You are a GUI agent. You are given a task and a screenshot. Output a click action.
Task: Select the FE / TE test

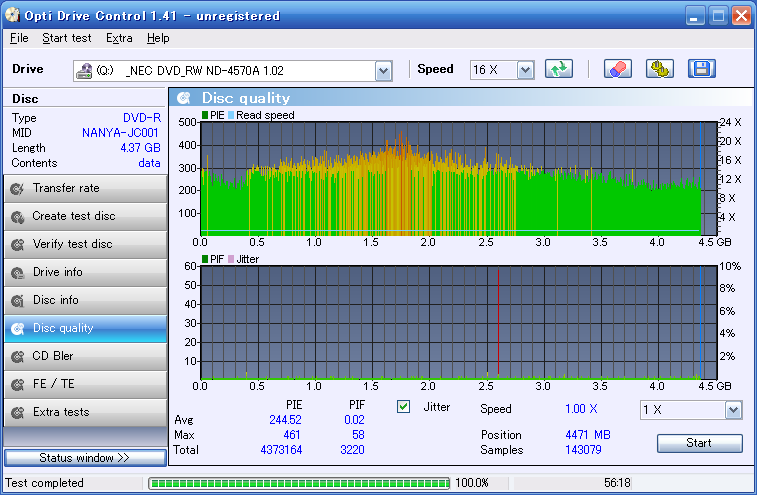(x=84, y=384)
